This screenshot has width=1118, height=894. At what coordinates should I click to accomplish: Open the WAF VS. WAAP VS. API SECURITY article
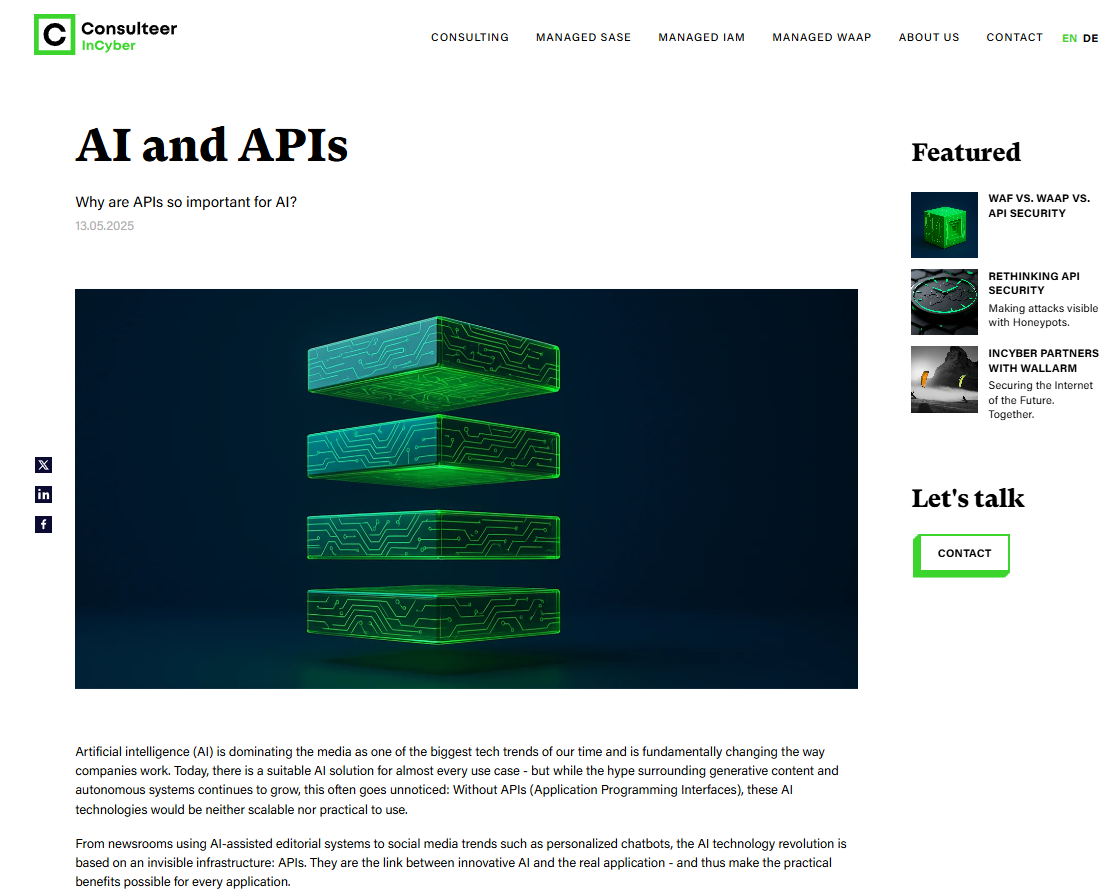pyautogui.click(x=1039, y=205)
